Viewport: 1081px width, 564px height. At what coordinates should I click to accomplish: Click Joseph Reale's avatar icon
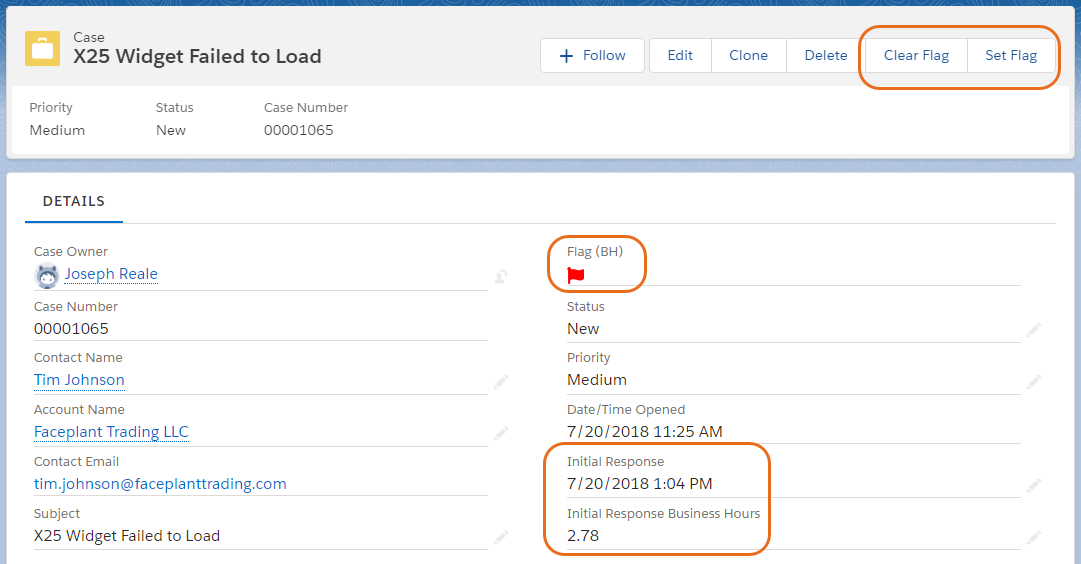[x=47, y=275]
